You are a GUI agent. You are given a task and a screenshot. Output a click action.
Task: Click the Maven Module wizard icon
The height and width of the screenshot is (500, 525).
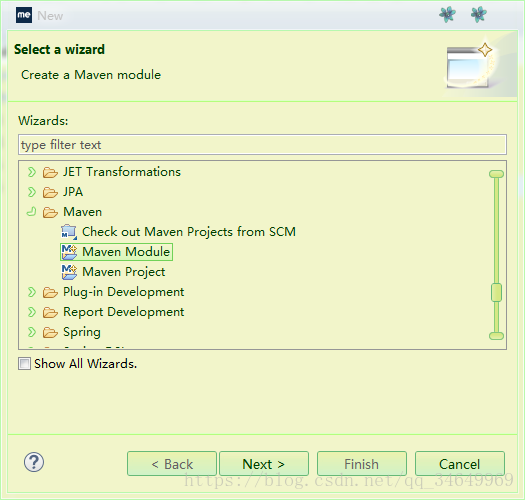[x=69, y=252]
